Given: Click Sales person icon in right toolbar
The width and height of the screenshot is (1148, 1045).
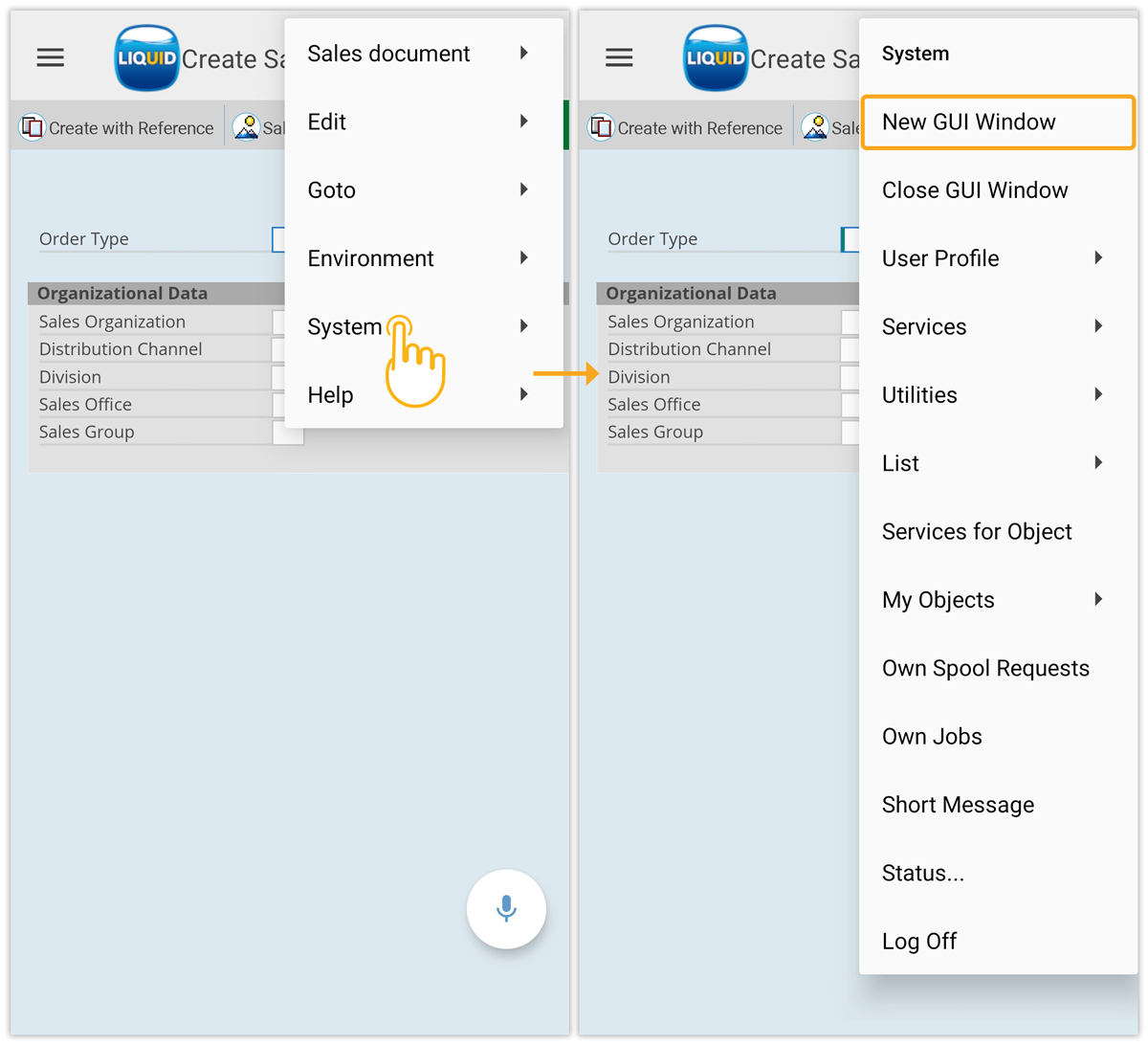Looking at the screenshot, I should [815, 127].
